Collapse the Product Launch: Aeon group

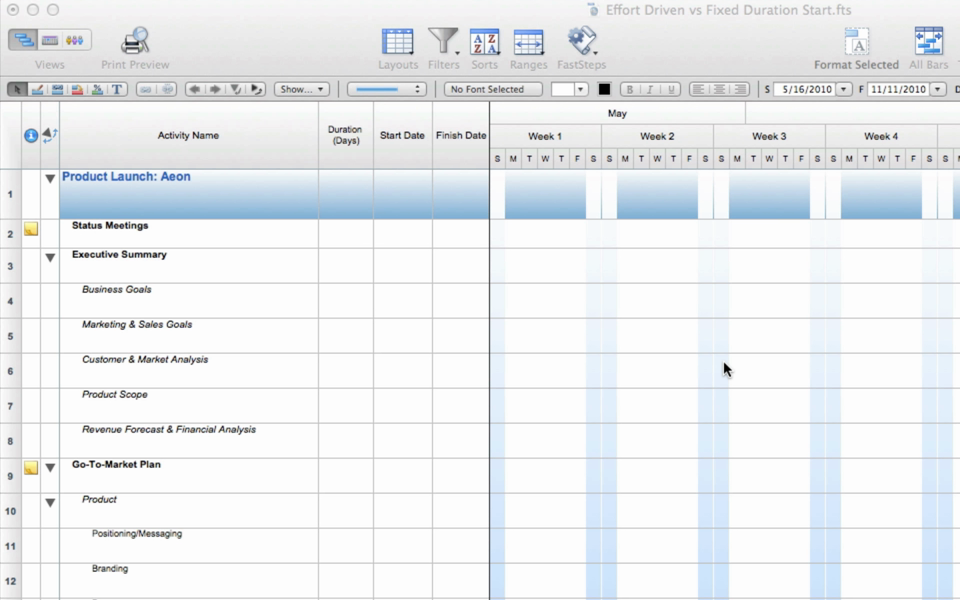pos(50,179)
